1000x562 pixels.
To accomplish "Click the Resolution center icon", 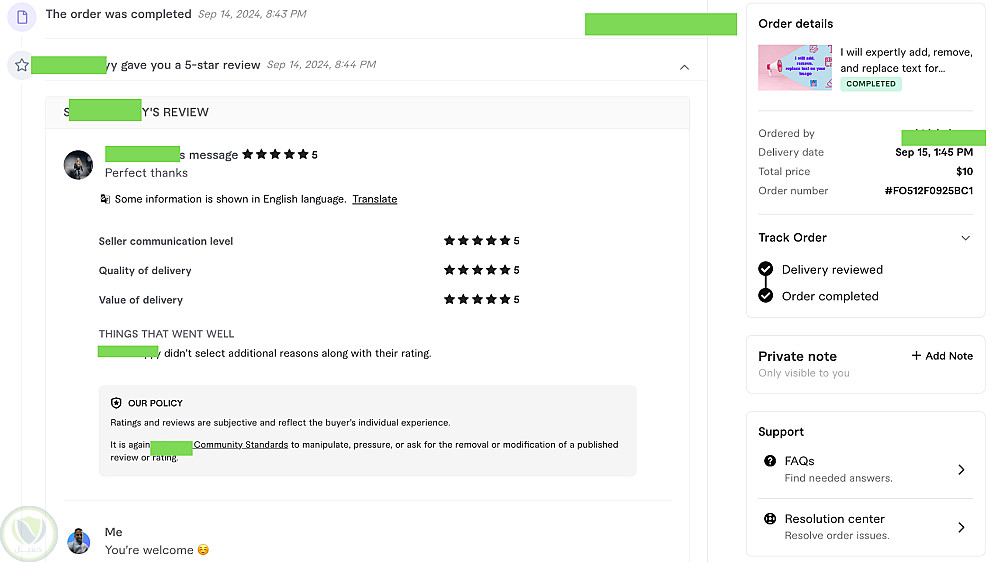I will (770, 519).
